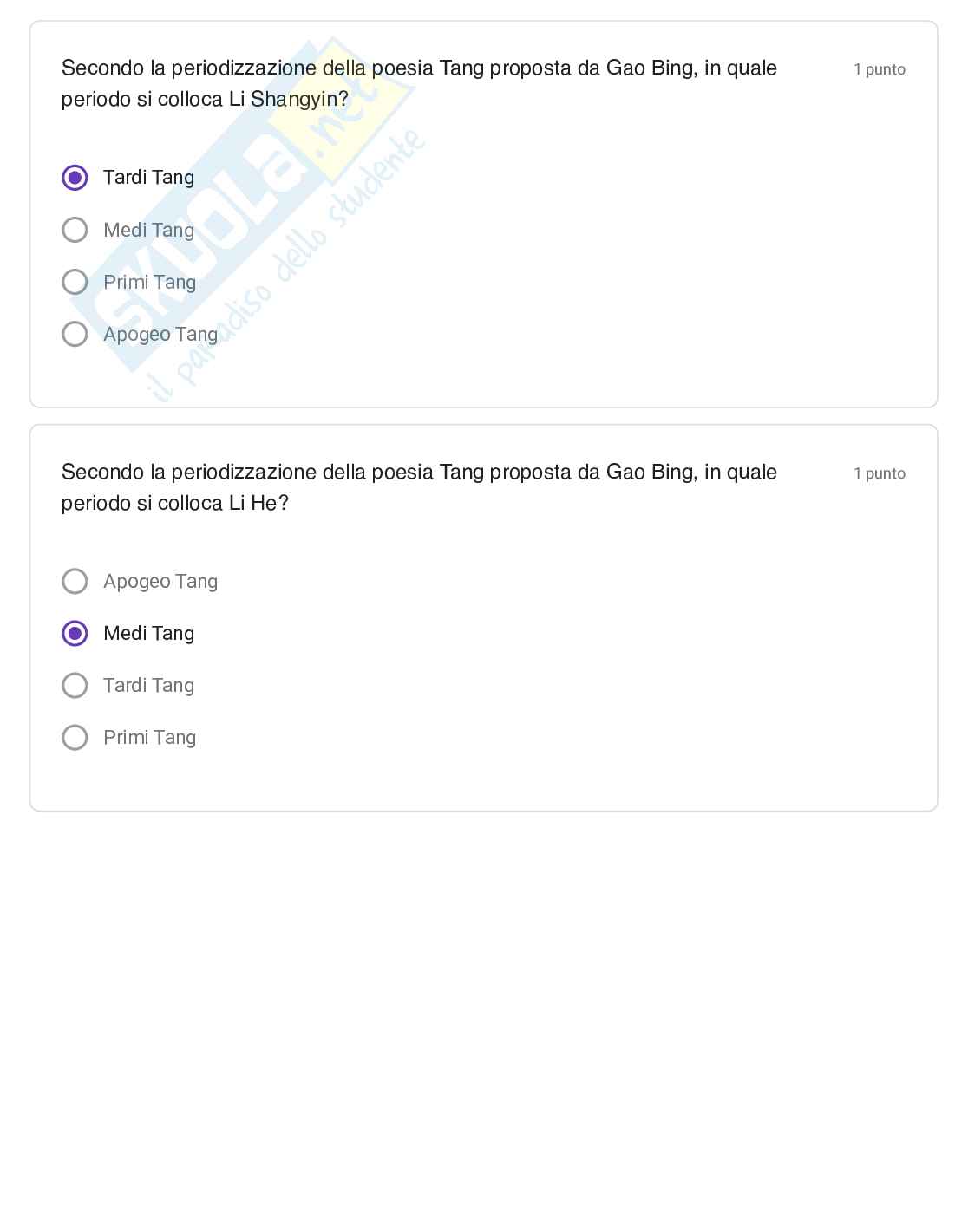968x1232 pixels.
Task: Click "1 punto" label of Li He question
Action: pyautogui.click(x=879, y=473)
